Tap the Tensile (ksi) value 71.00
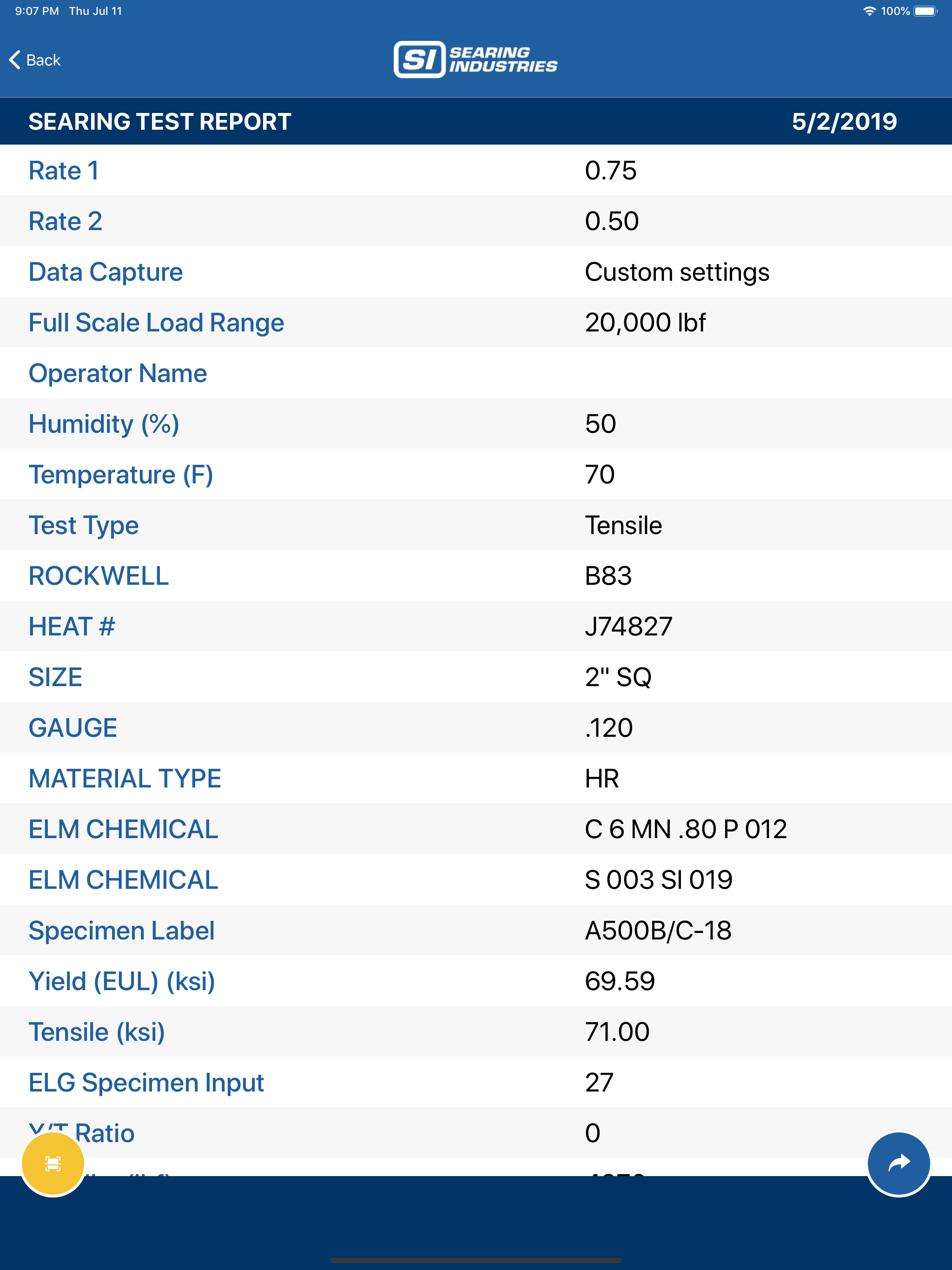Viewport: 952px width, 1270px height. pos(617,1032)
